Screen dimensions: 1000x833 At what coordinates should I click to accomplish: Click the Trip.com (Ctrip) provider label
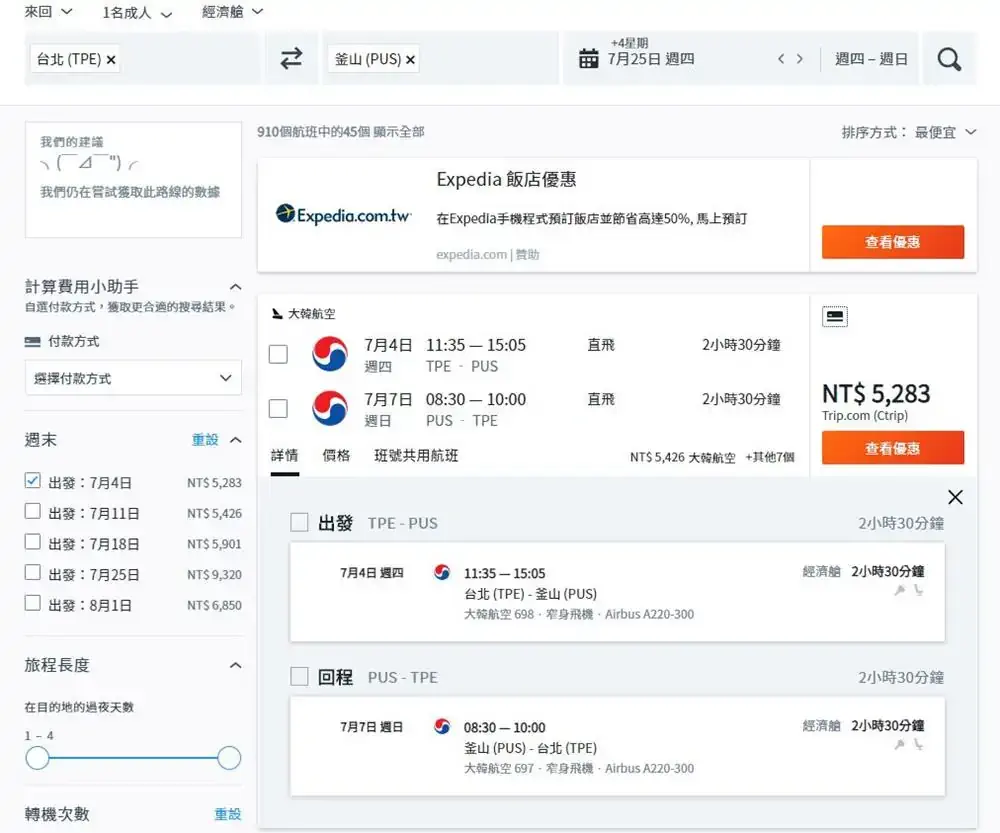click(865, 416)
